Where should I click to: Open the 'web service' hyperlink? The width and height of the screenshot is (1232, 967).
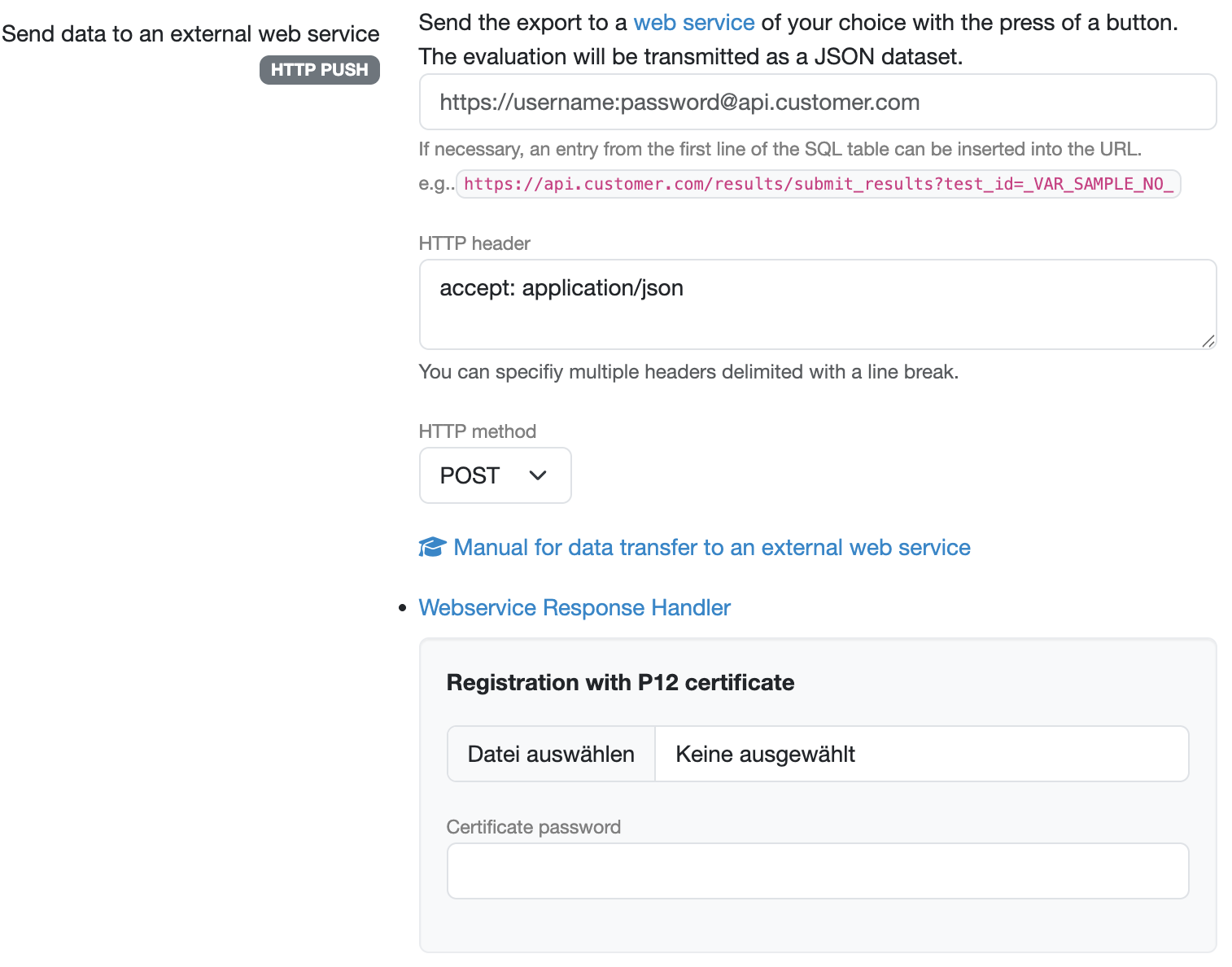coord(693,23)
